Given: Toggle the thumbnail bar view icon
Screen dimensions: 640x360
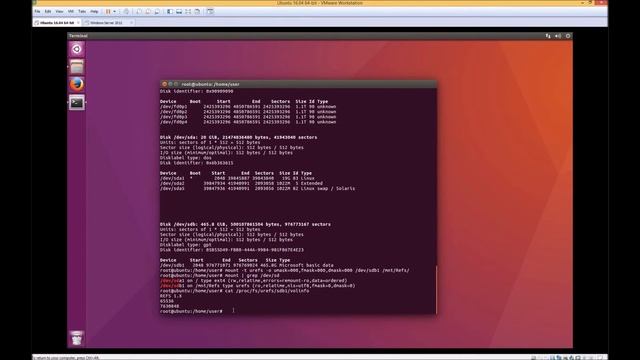Looking at the screenshot, I should click(x=179, y=11).
